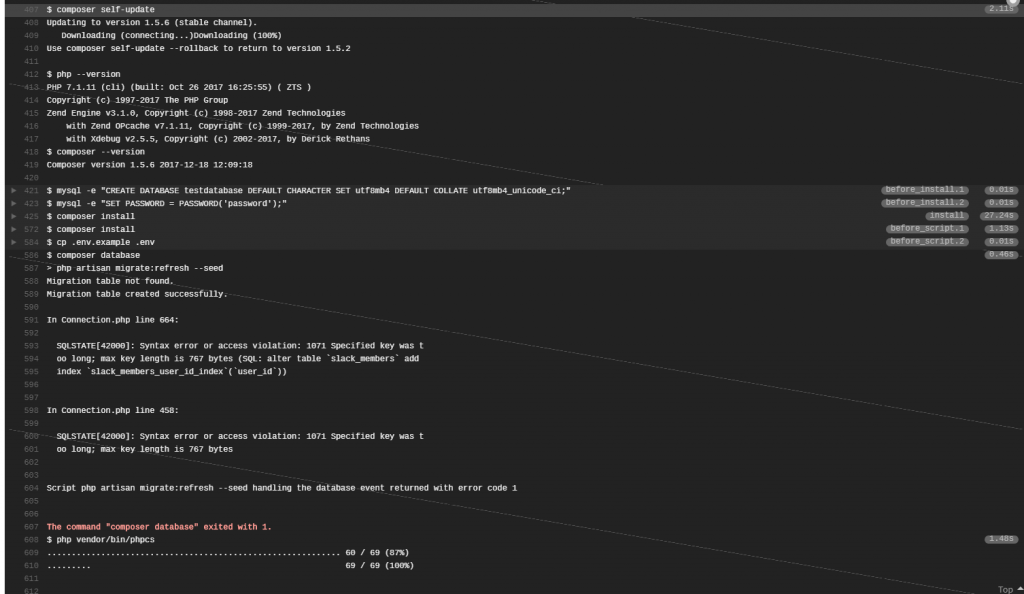Click the '$ php --version' command line
This screenshot has width=1024, height=594.
point(84,74)
